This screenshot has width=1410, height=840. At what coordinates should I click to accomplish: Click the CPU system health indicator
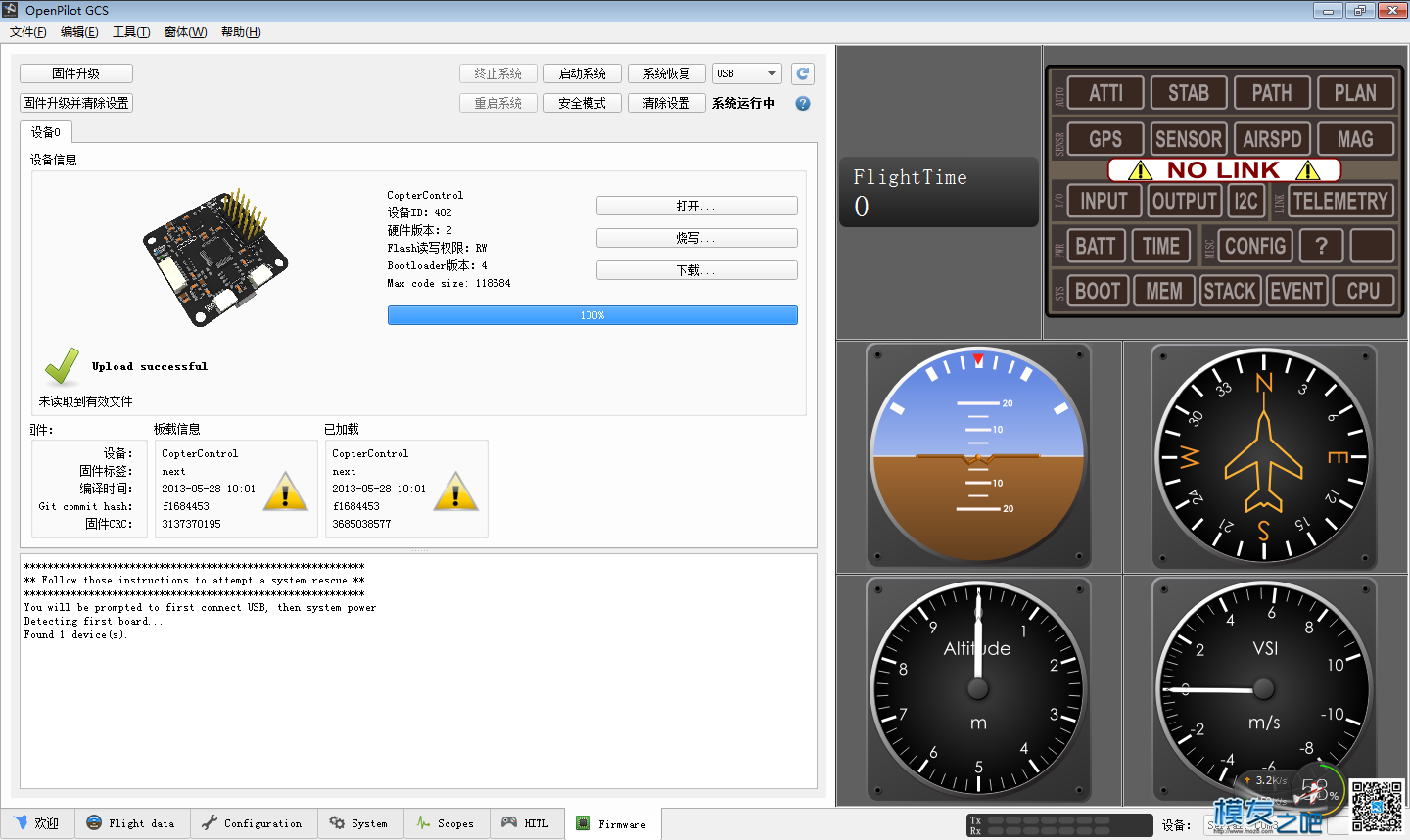coord(1363,291)
